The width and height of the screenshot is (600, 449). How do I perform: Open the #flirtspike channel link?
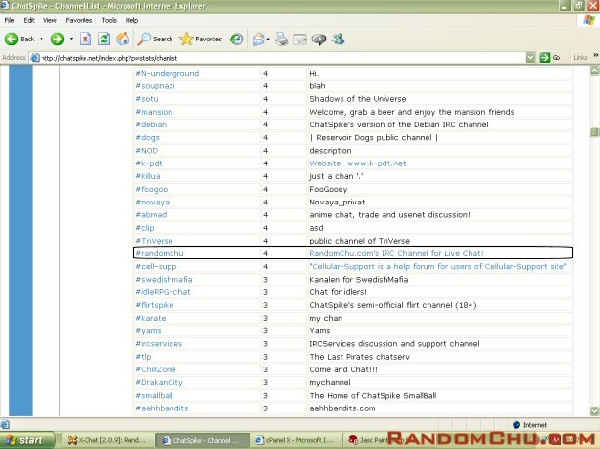click(155, 305)
